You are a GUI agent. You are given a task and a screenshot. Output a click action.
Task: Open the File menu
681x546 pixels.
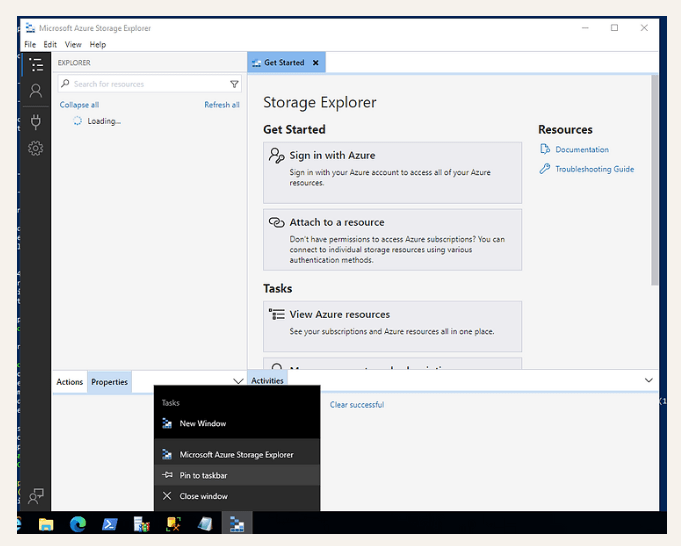click(30, 44)
